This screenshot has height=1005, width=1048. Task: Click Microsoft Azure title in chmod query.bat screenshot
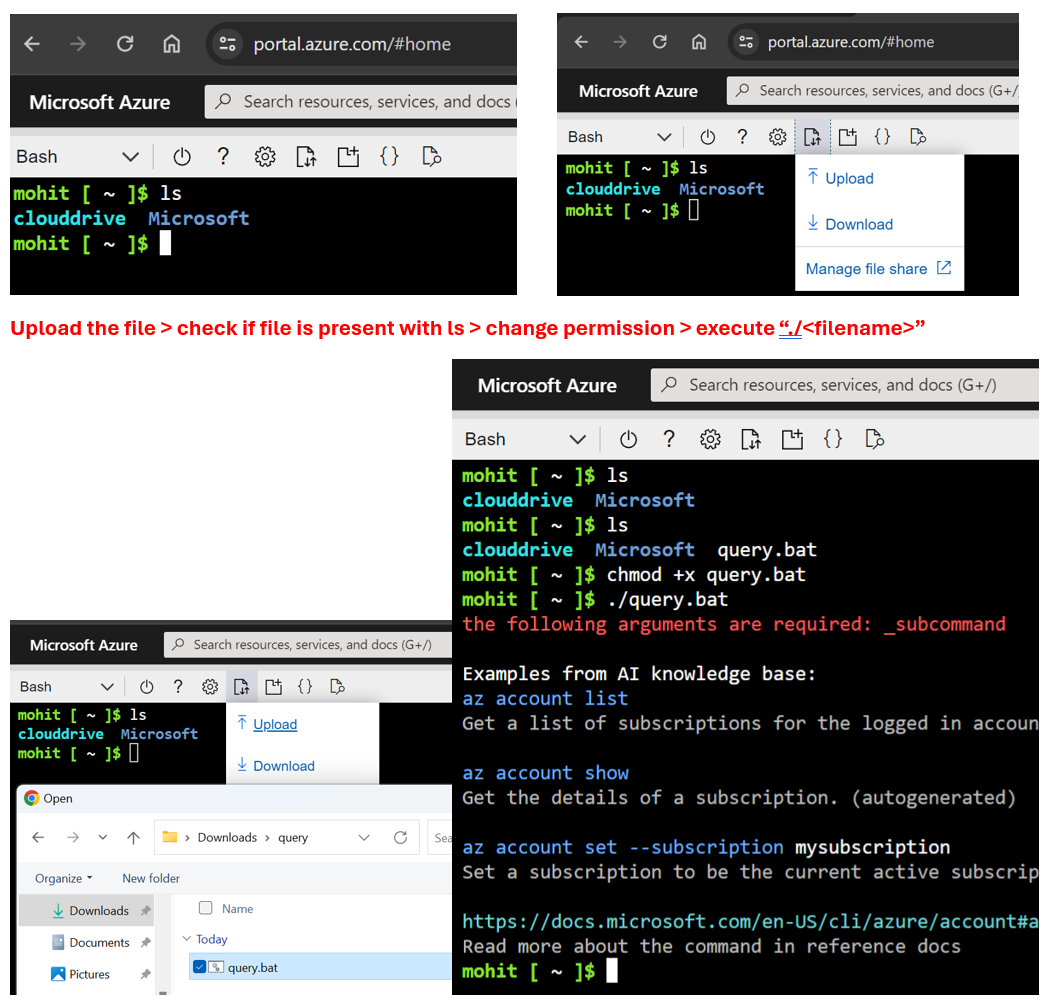point(547,386)
